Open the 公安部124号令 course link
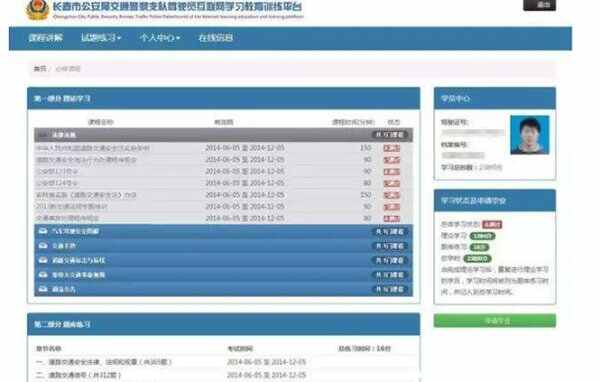The height and width of the screenshot is (382, 600). [x=57, y=183]
